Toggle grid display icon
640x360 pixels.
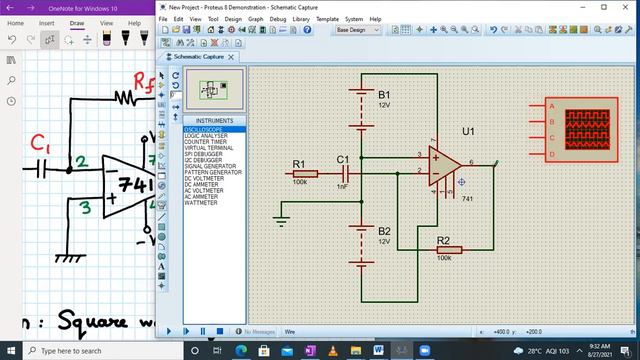[405, 30]
